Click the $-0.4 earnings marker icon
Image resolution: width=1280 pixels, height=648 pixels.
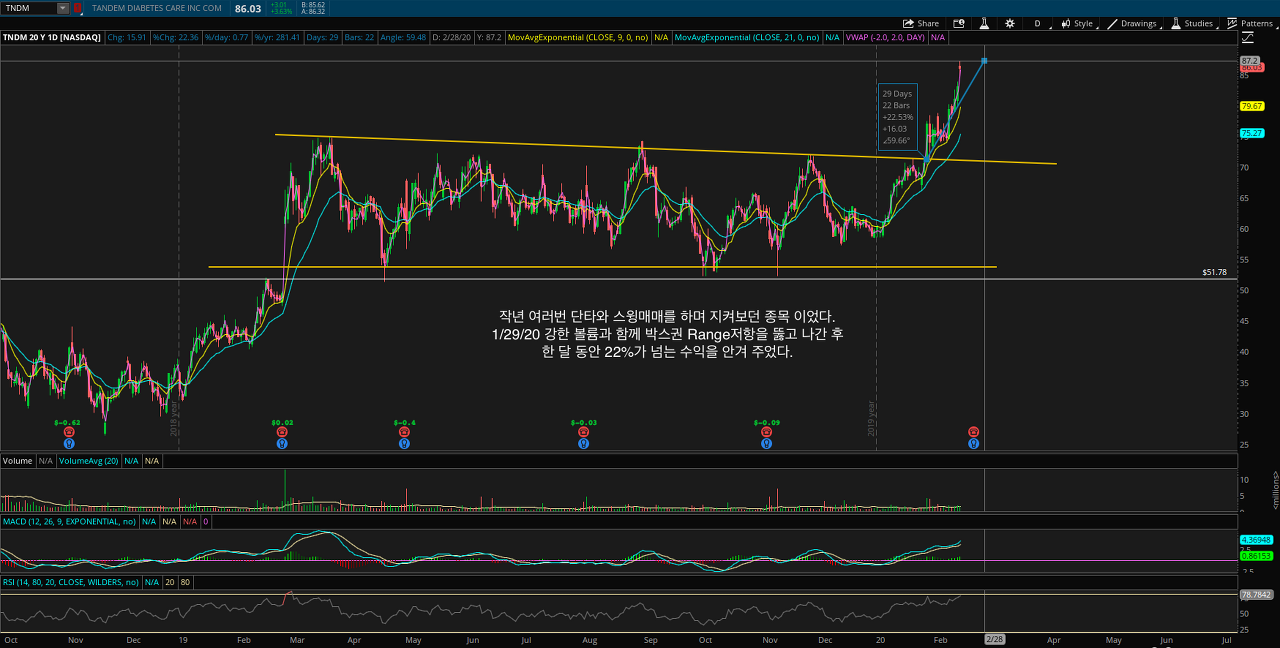[404, 432]
